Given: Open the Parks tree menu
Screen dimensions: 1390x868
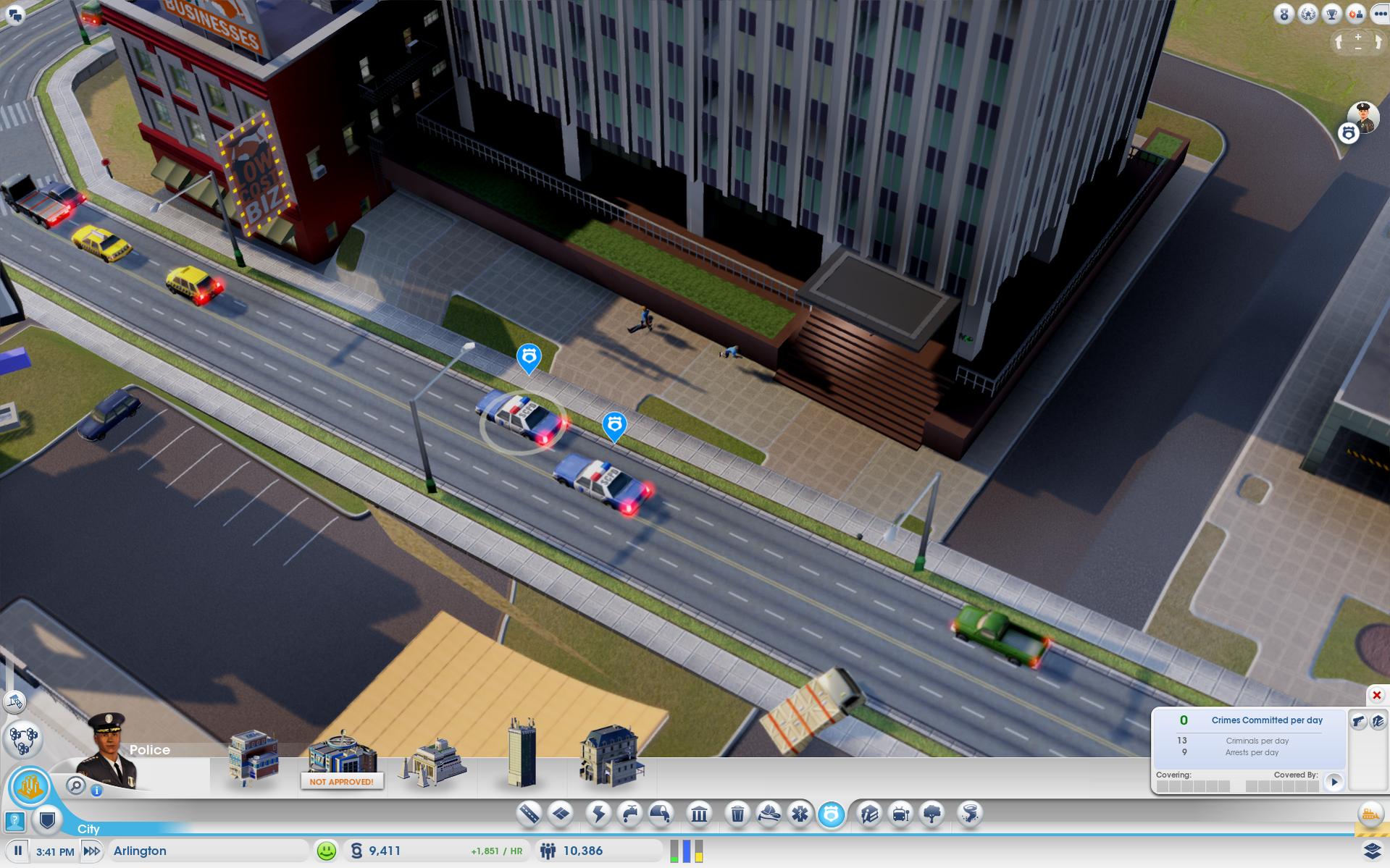Looking at the screenshot, I should 932,814.
